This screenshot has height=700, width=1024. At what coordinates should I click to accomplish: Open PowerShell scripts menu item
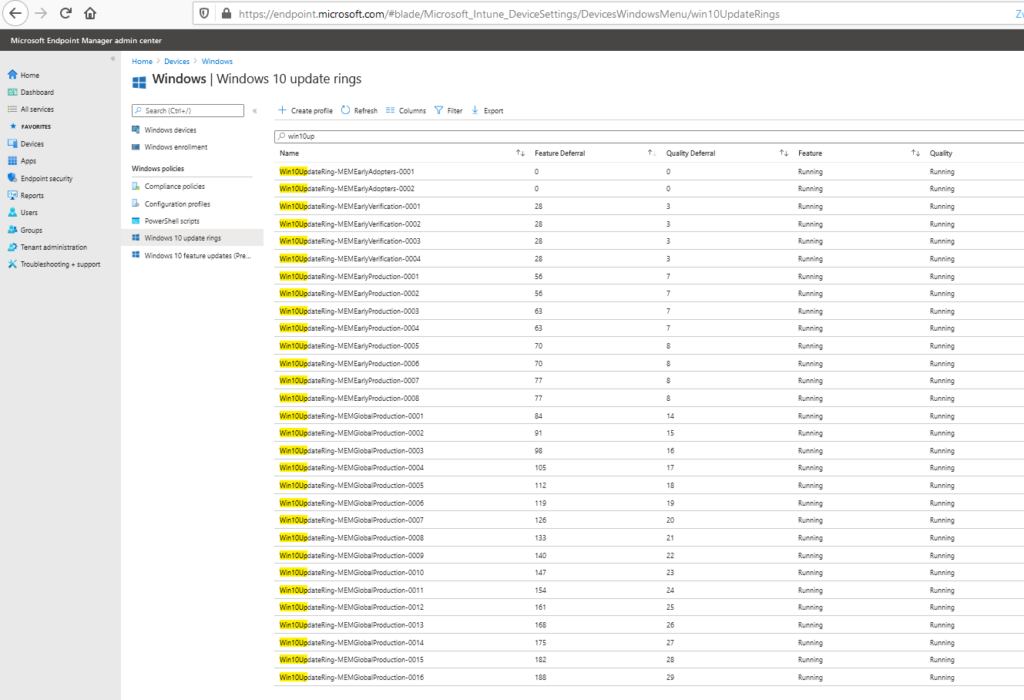pos(172,221)
